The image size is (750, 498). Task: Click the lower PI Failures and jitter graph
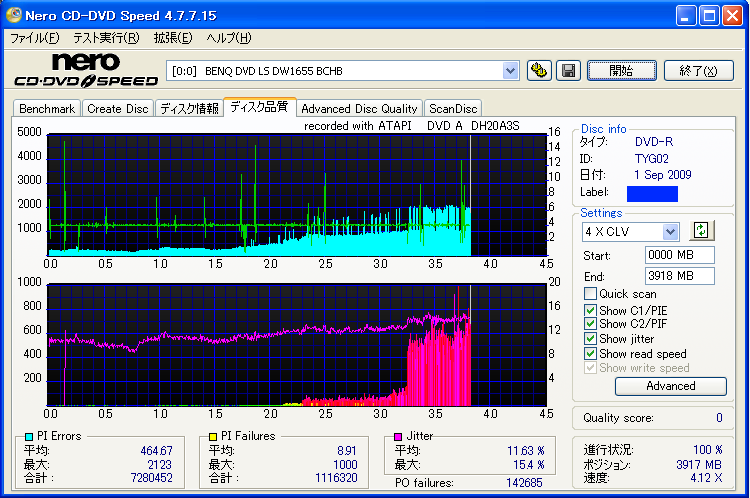(x=297, y=345)
